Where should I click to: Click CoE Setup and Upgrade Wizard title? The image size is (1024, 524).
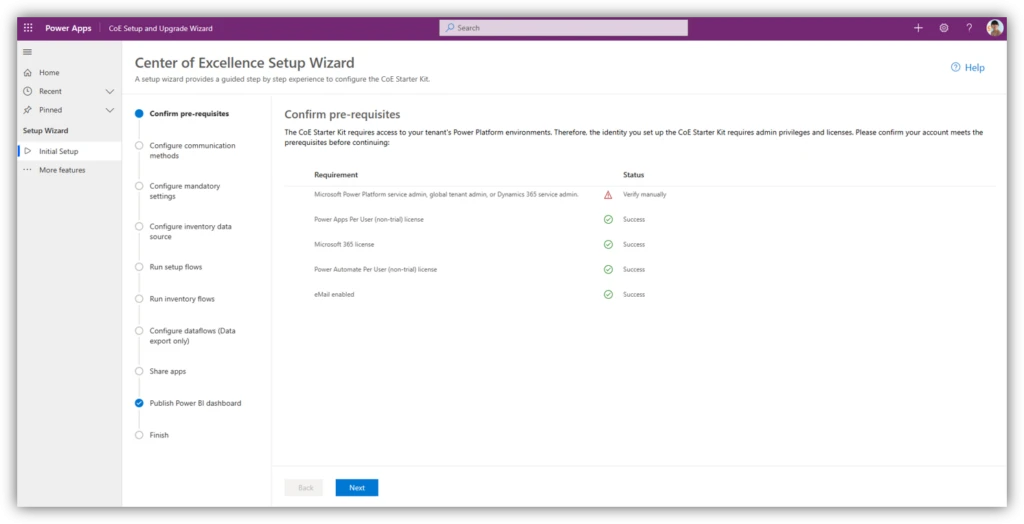[x=161, y=28]
